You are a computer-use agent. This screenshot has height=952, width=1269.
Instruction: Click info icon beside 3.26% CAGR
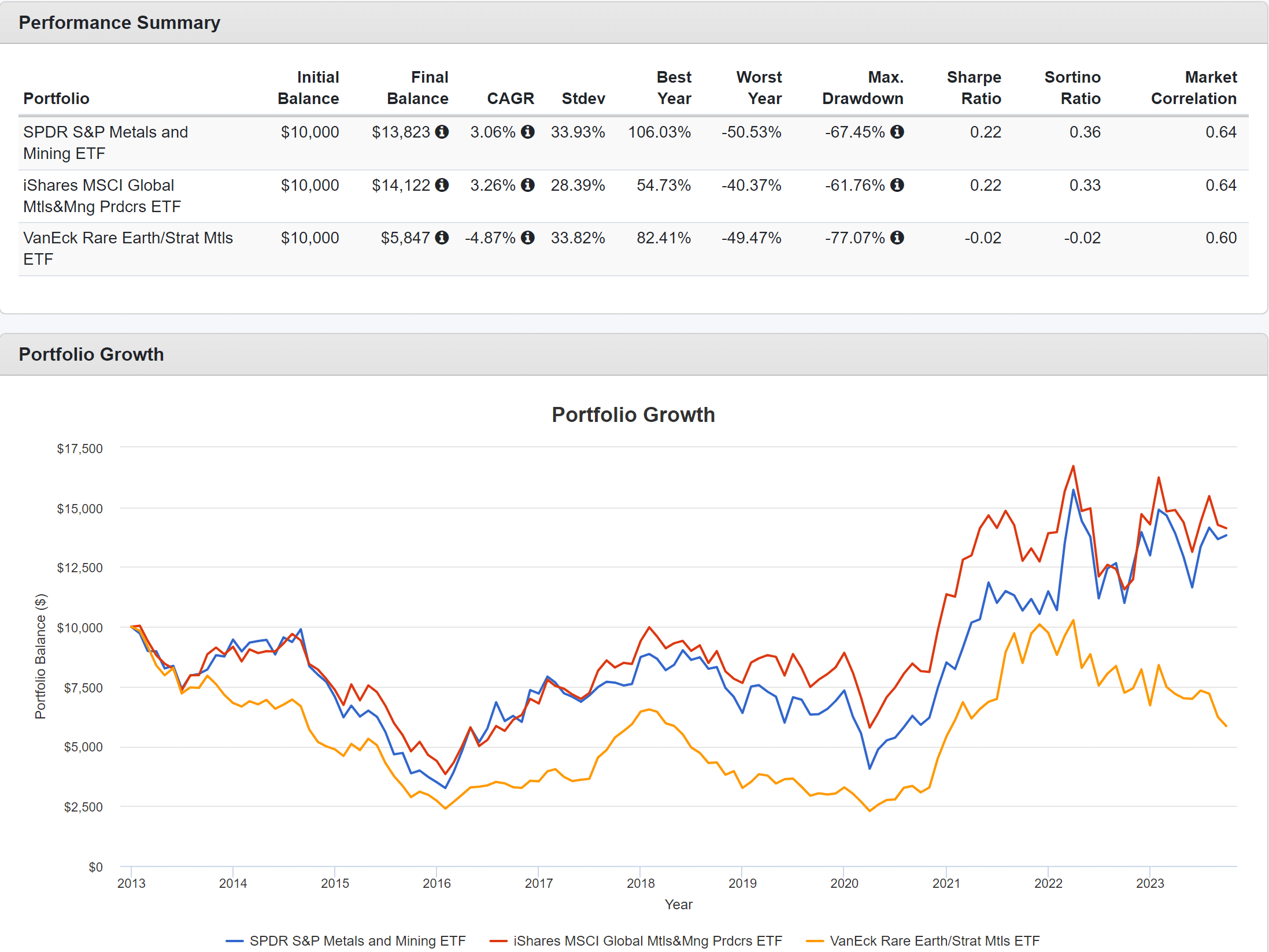527,185
